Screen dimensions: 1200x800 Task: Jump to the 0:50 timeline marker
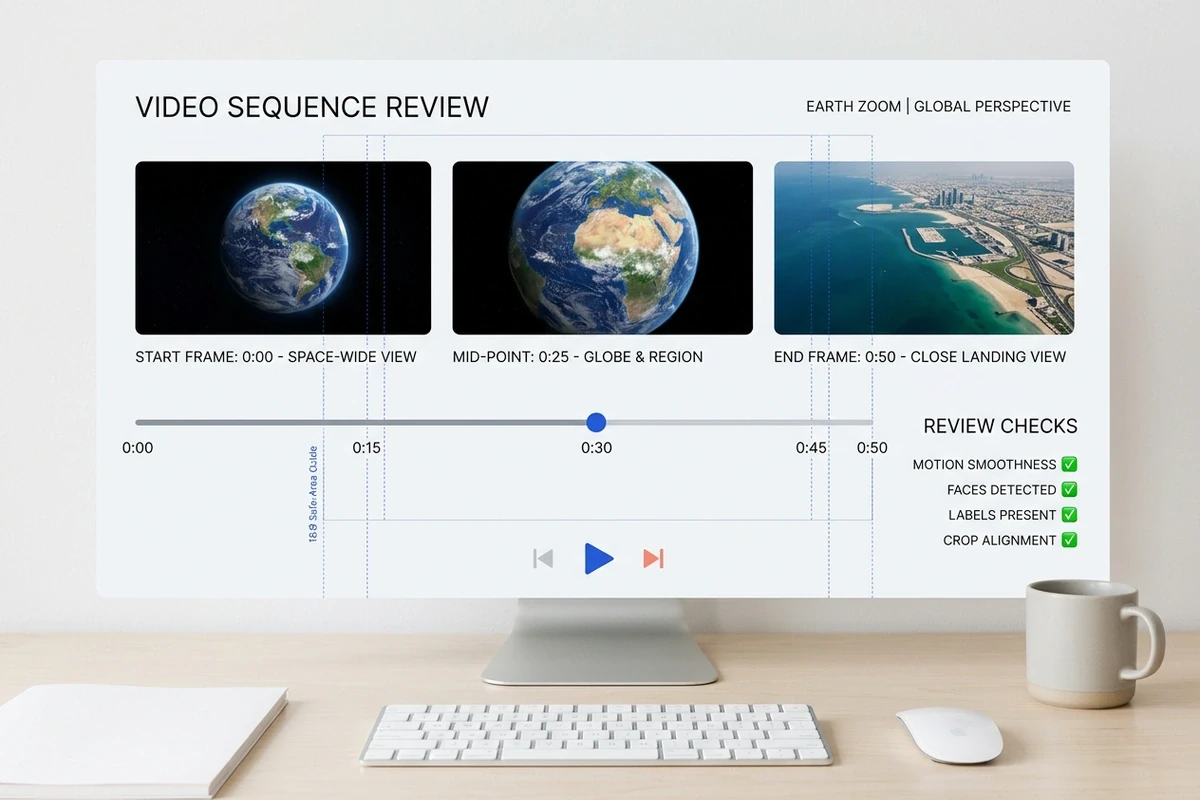click(872, 448)
